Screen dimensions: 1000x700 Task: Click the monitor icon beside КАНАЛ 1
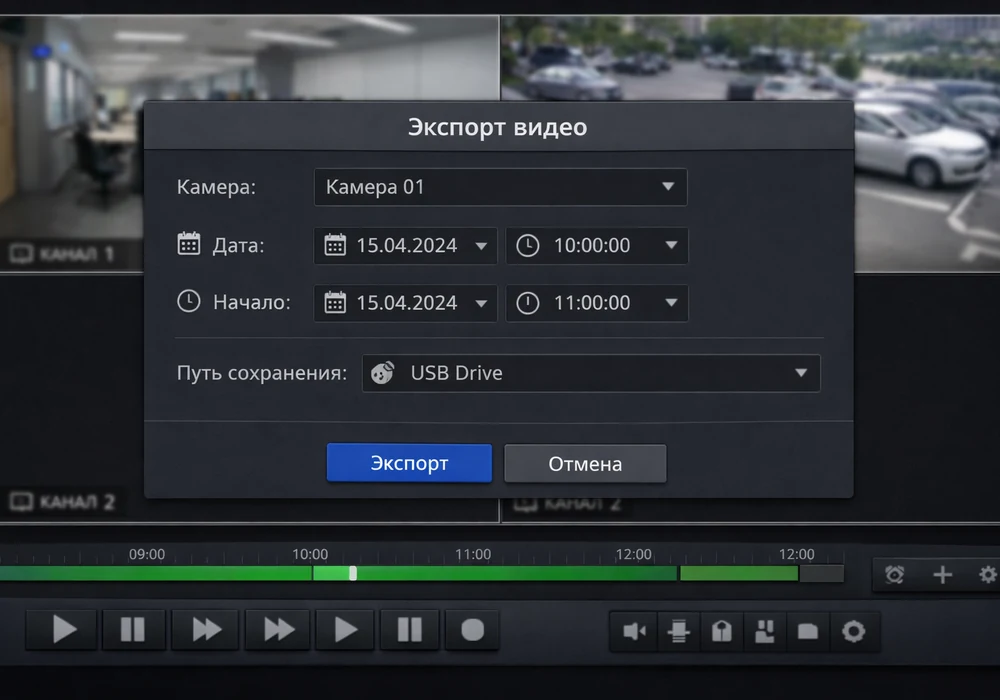point(21,254)
